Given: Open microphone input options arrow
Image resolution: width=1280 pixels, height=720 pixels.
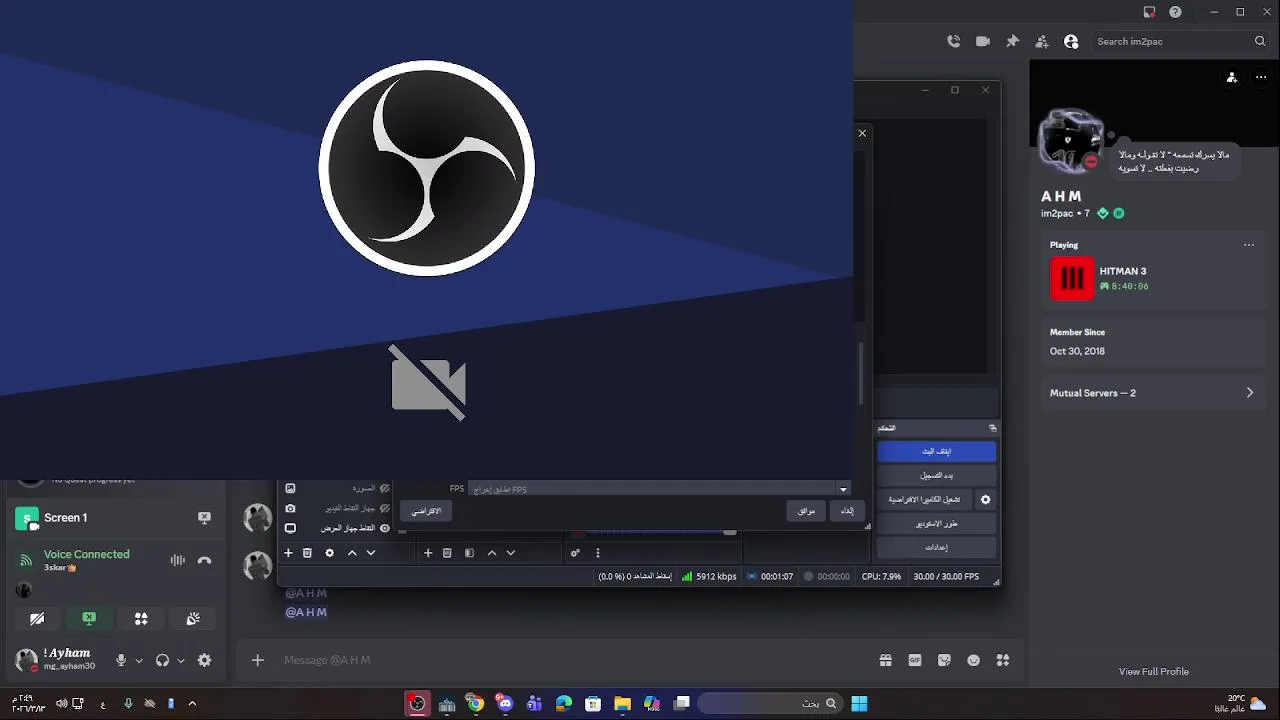Looking at the screenshot, I should [139, 660].
